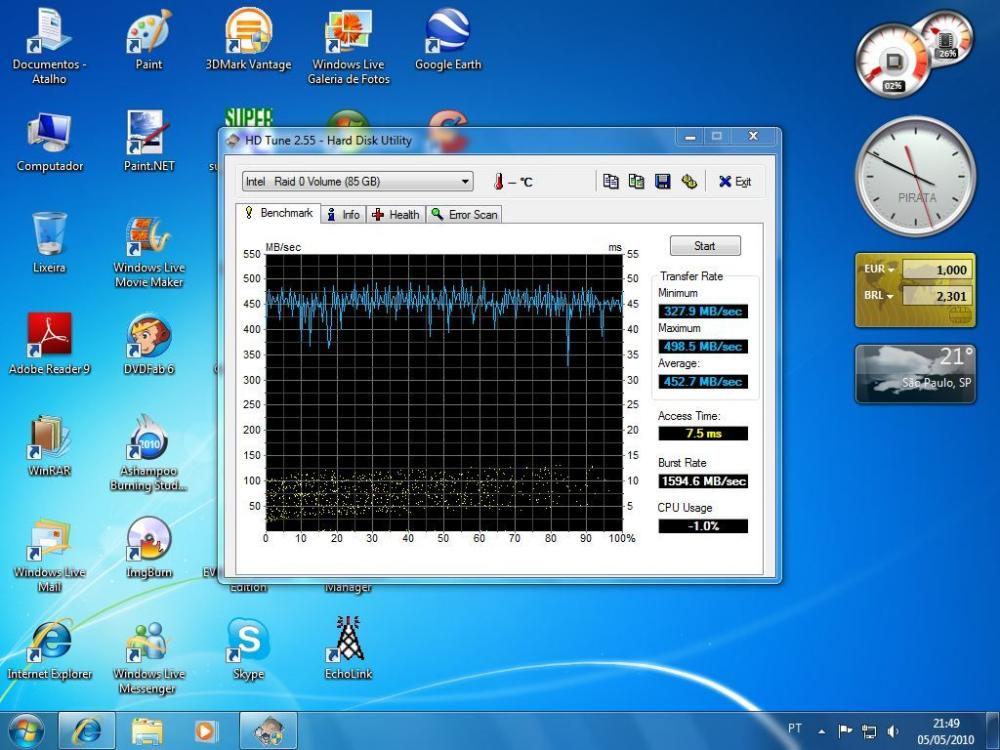
Task: Click the volume speaker icon in system tray
Action: coord(892,731)
